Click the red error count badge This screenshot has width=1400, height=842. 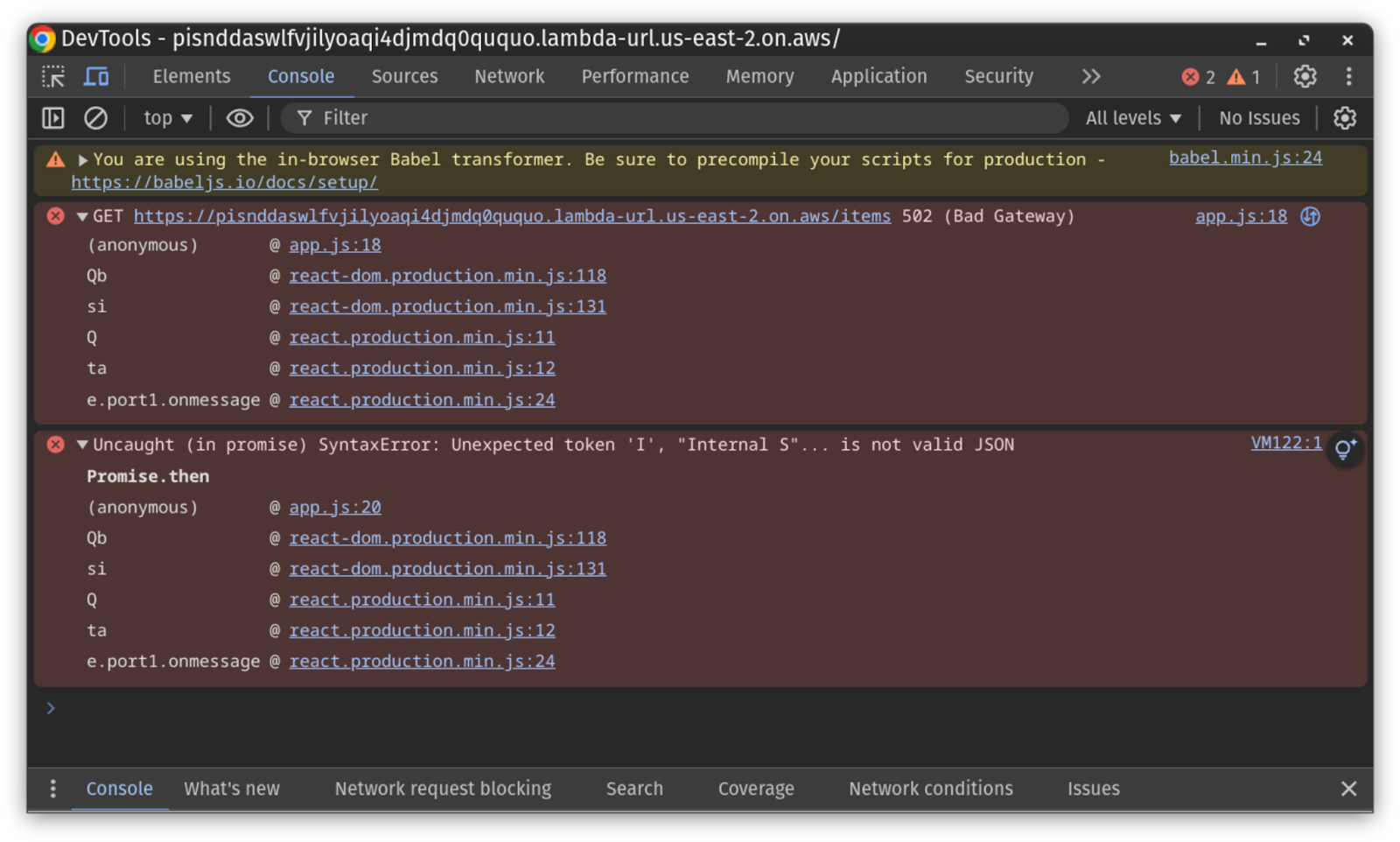click(1198, 77)
